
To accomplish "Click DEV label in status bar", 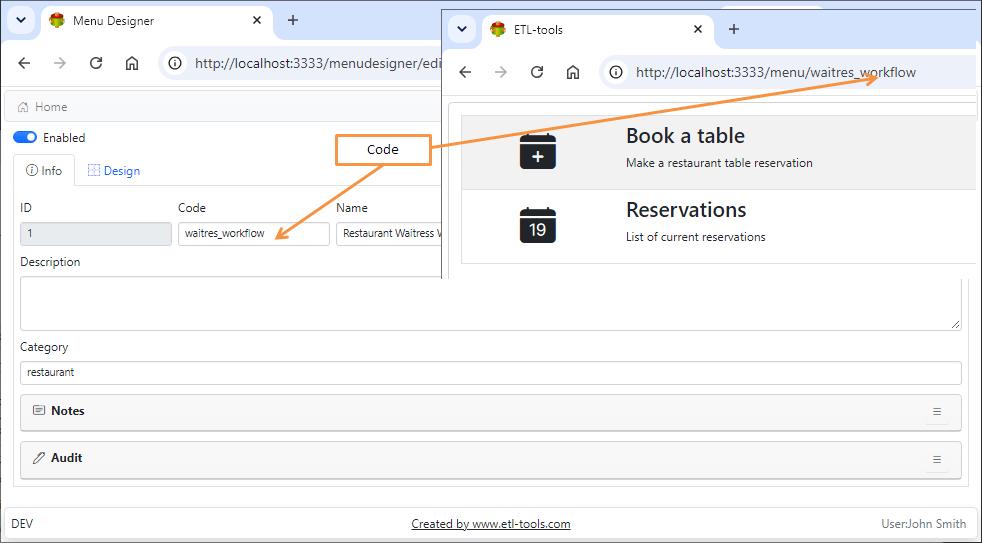I will 22,524.
